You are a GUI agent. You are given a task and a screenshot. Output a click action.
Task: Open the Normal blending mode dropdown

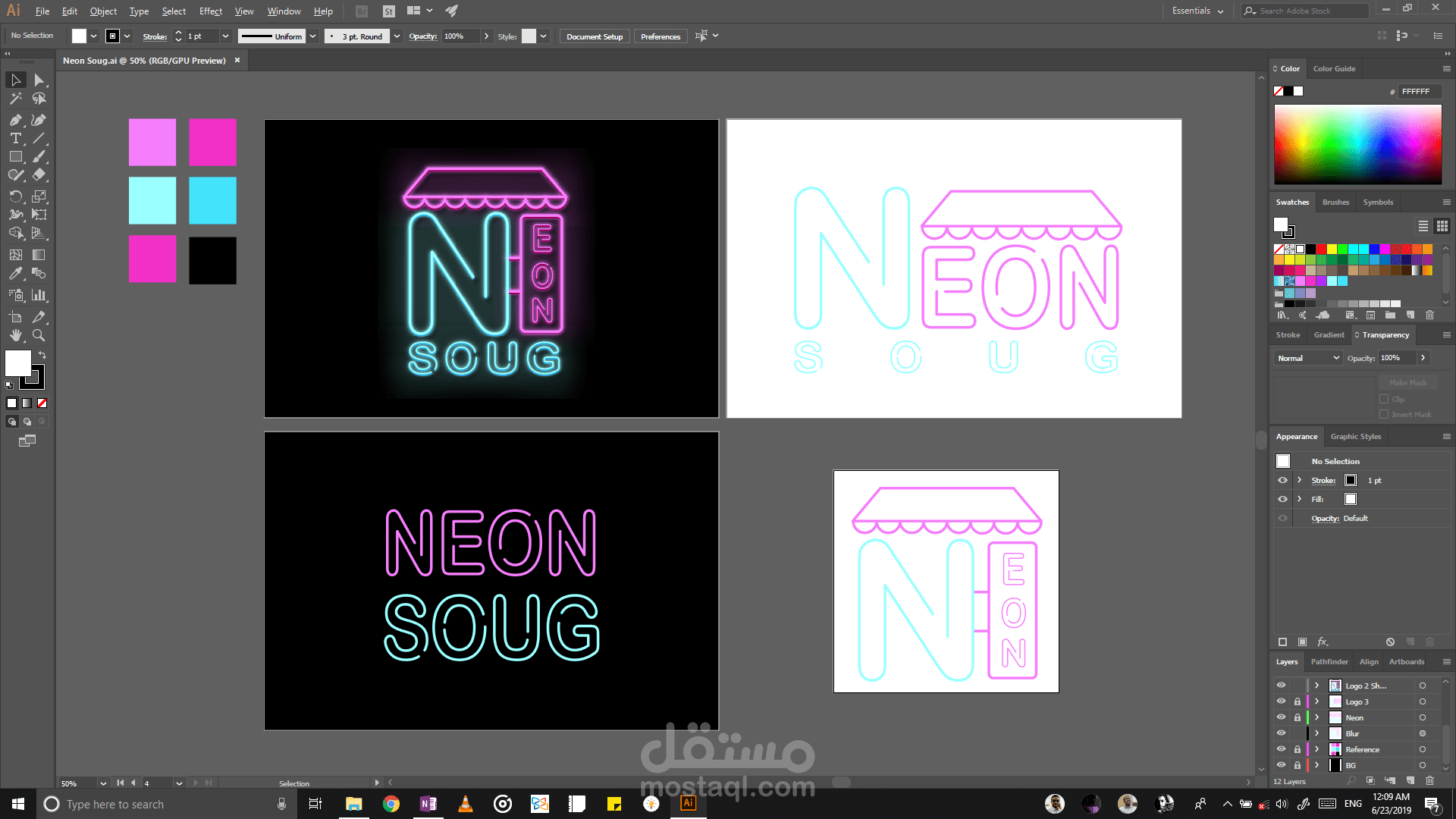click(x=1309, y=358)
